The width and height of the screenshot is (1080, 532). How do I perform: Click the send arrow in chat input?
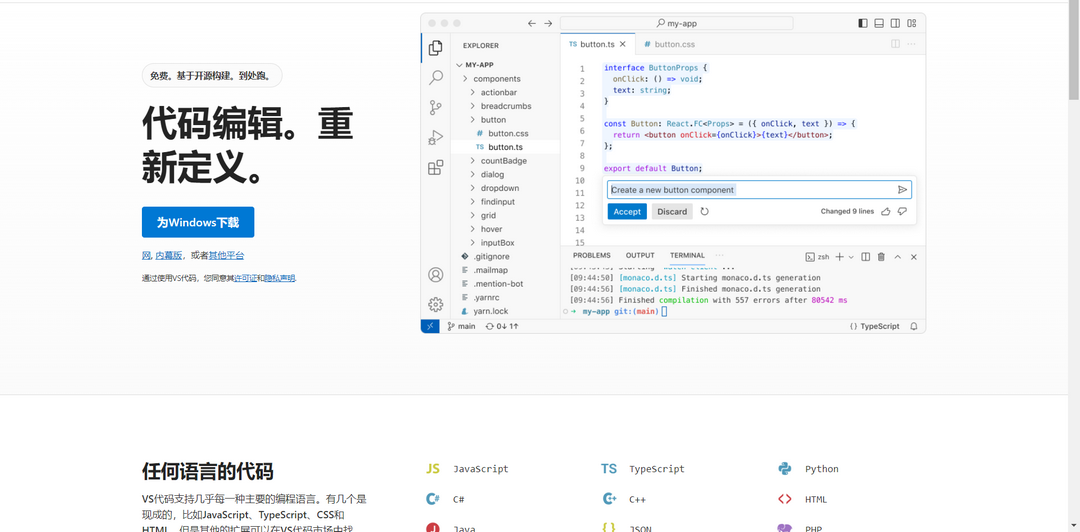coord(902,190)
